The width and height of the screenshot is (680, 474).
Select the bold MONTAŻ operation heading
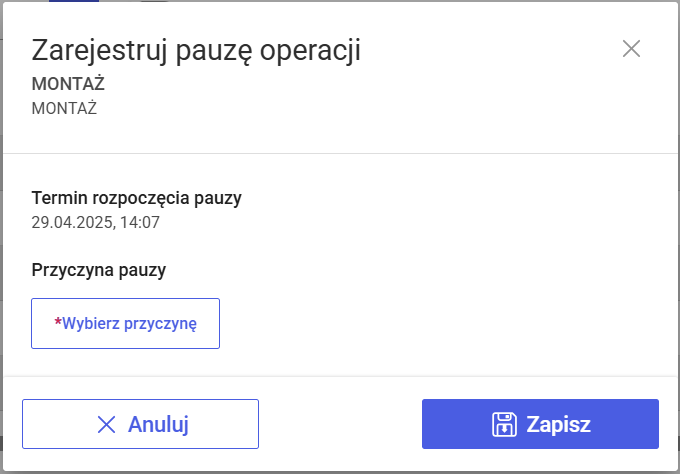(x=68, y=83)
